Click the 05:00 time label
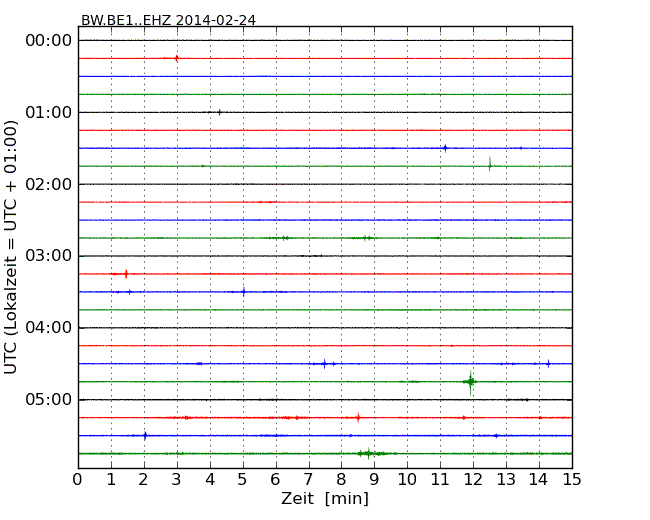 [49, 399]
